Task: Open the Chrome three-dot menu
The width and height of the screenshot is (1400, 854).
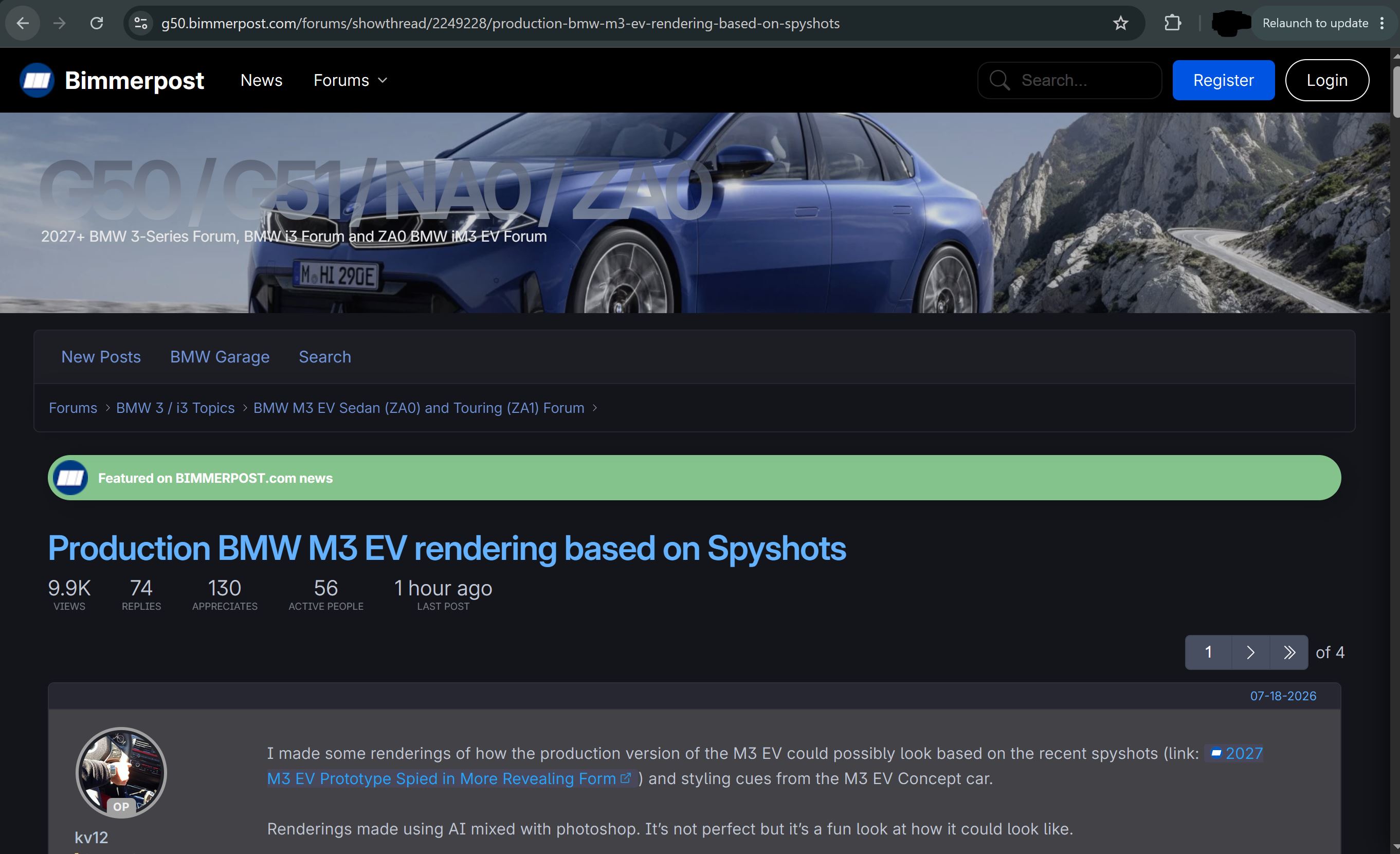Action: (1383, 23)
